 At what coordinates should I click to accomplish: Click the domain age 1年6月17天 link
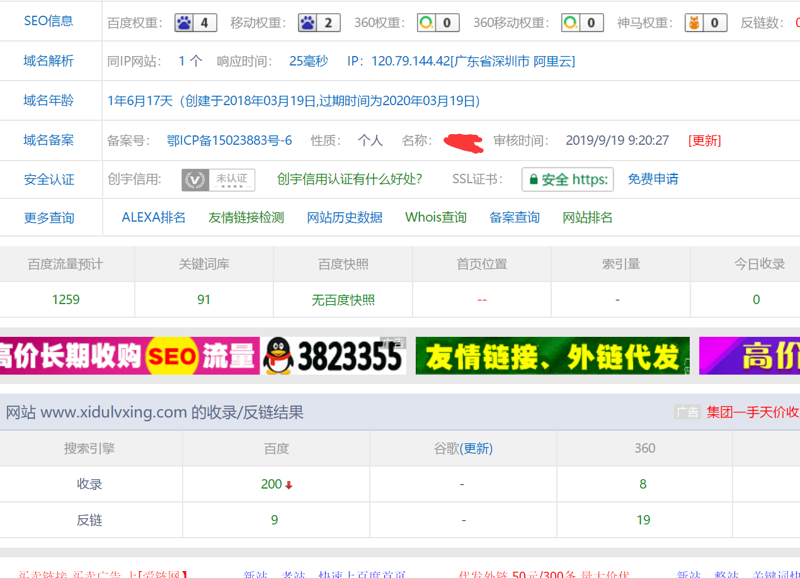click(293, 100)
